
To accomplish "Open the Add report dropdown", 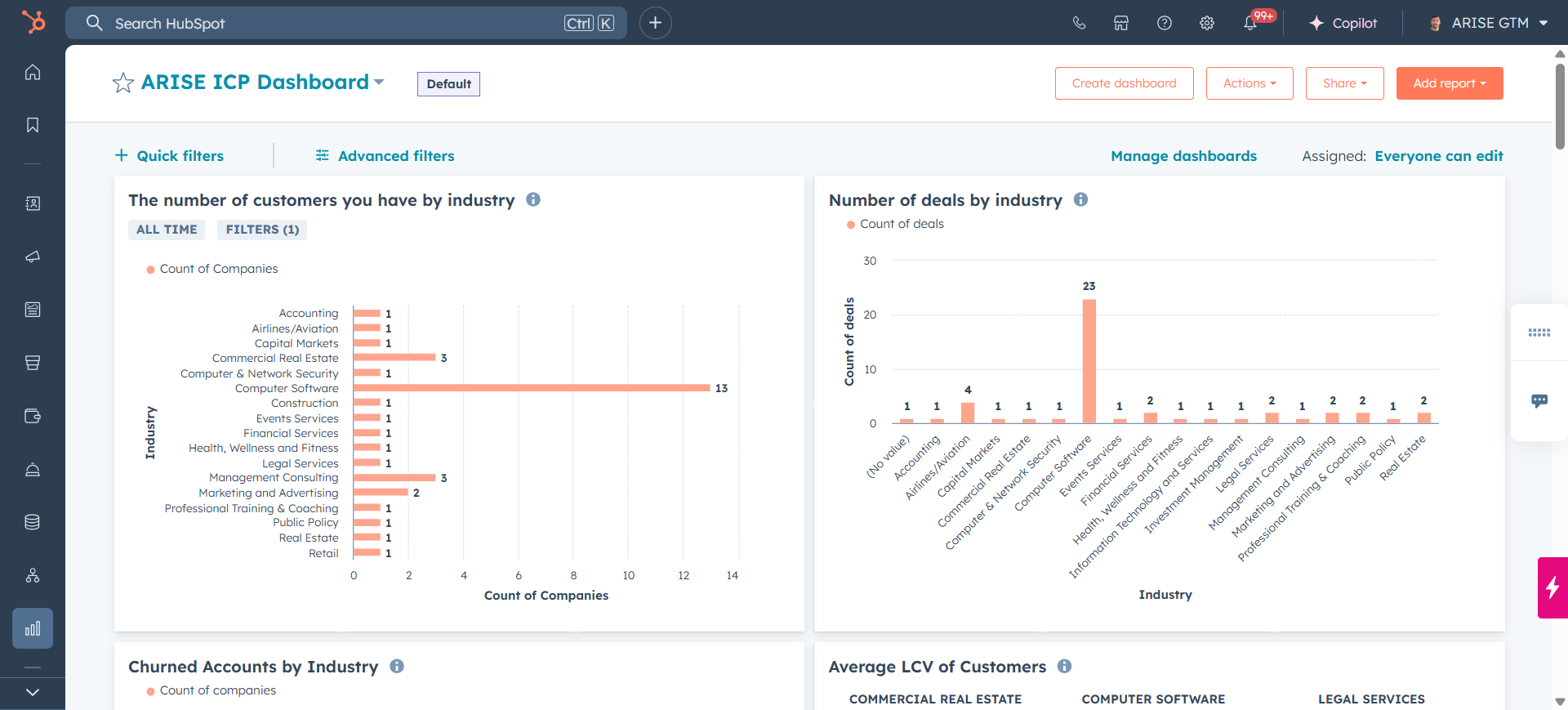I will coord(1450,83).
